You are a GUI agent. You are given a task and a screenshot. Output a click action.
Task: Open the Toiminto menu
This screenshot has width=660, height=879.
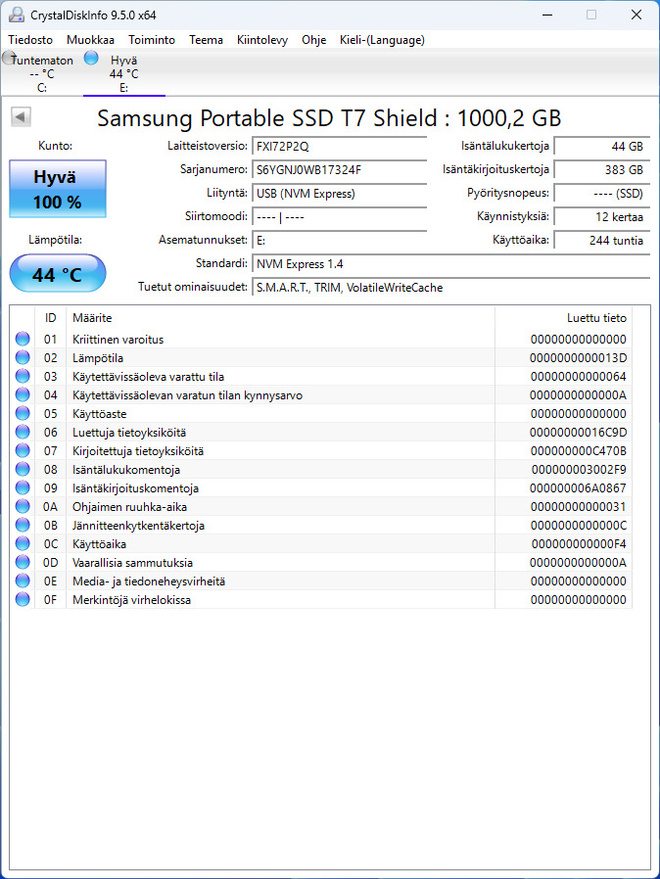(151, 40)
